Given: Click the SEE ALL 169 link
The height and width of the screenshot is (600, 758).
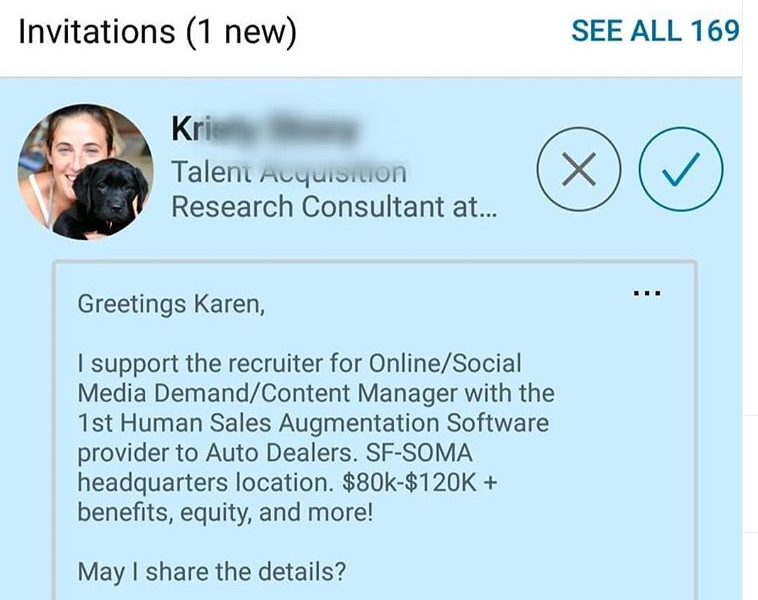Looking at the screenshot, I should point(654,31).
